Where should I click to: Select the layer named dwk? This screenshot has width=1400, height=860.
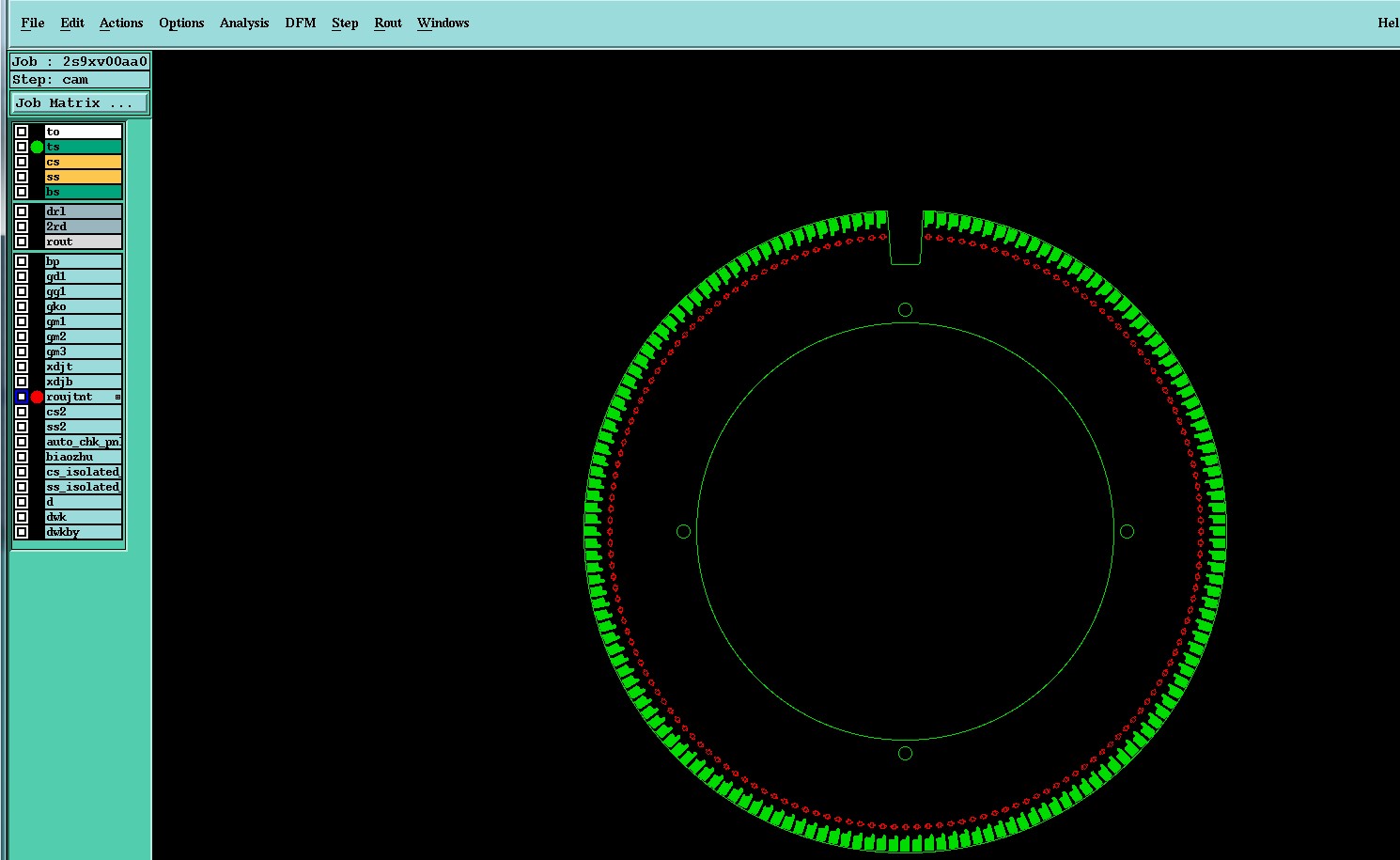click(x=84, y=517)
